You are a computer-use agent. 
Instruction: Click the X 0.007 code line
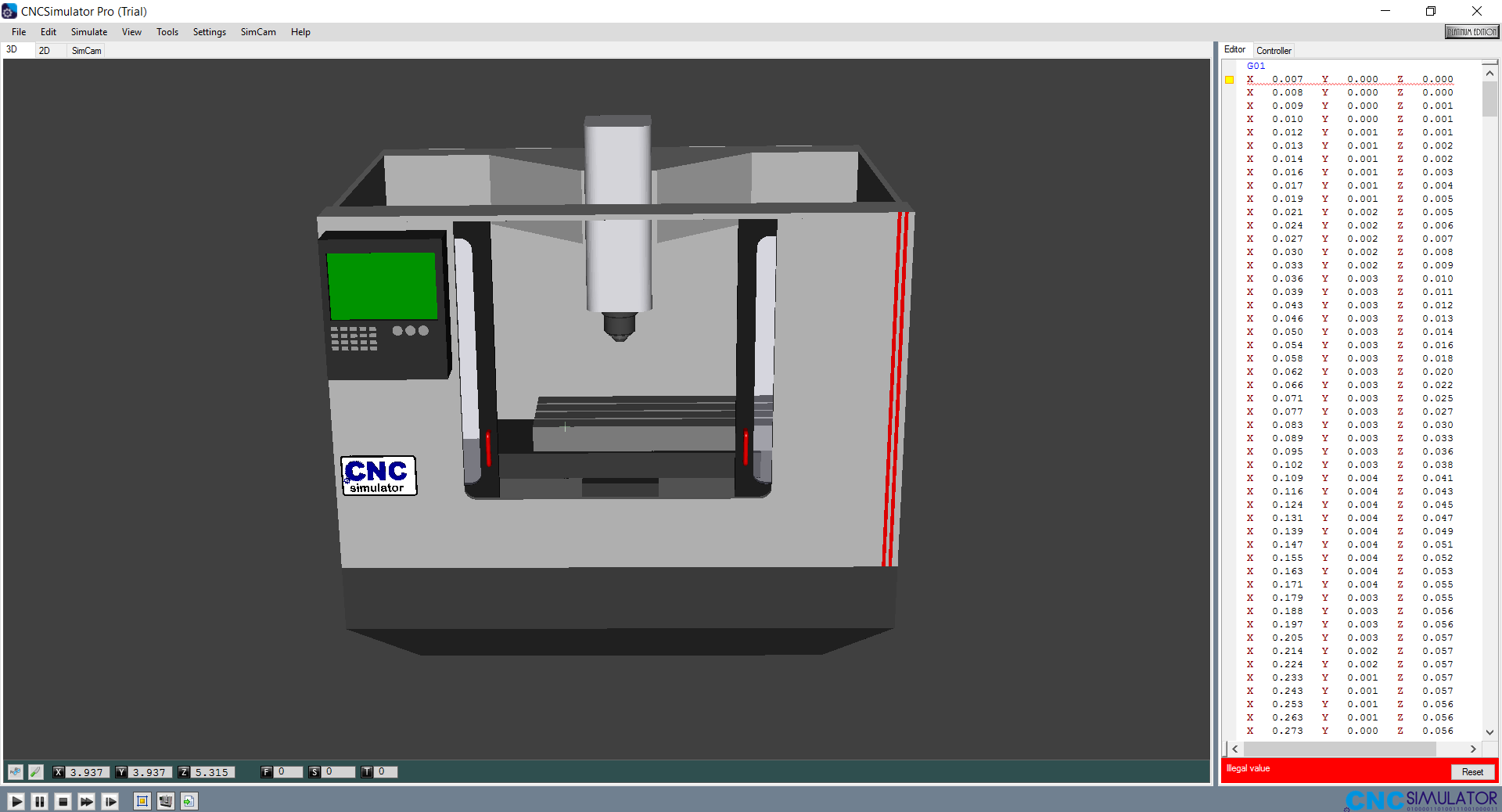(1350, 80)
